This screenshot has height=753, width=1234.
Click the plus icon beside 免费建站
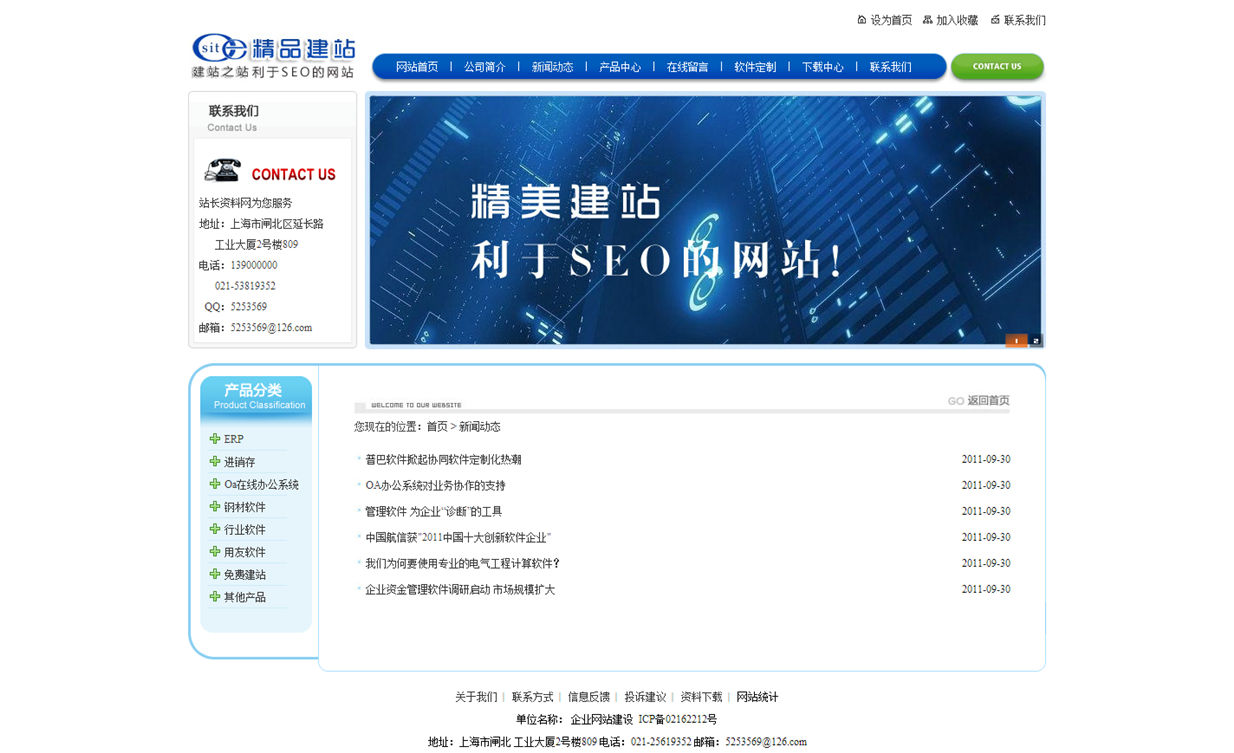pyautogui.click(x=214, y=574)
